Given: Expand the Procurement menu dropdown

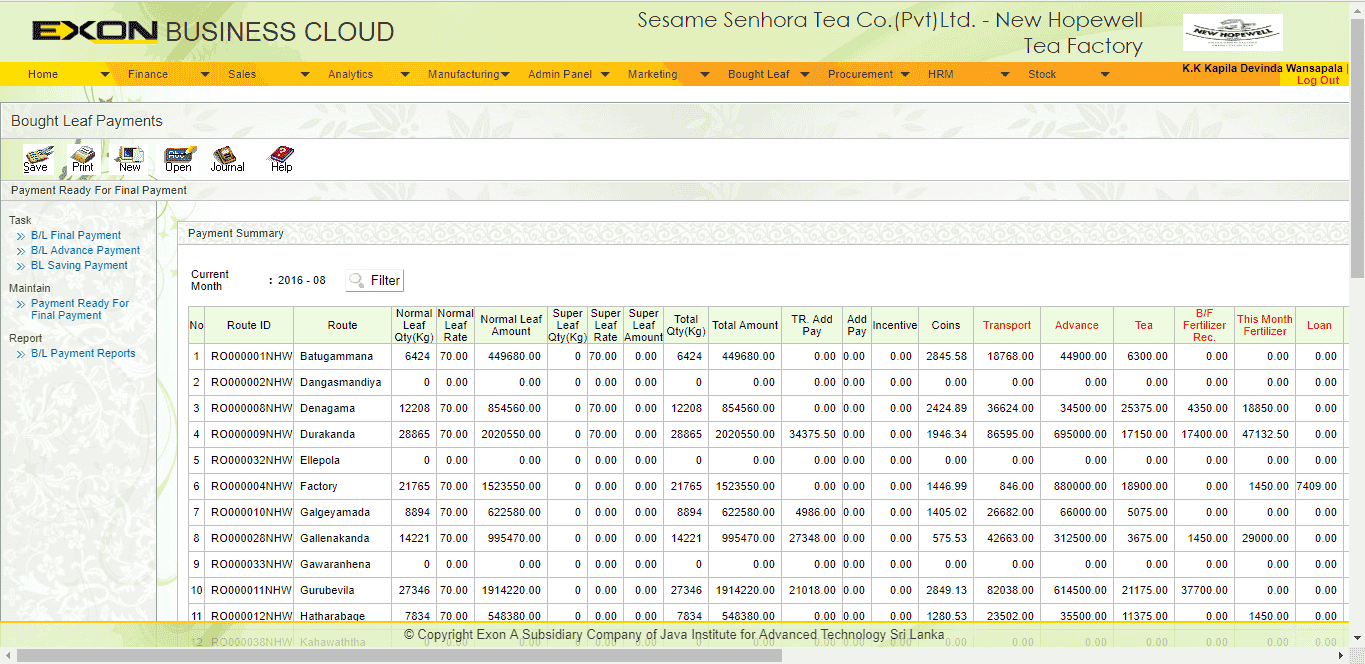Looking at the screenshot, I should pos(905,75).
